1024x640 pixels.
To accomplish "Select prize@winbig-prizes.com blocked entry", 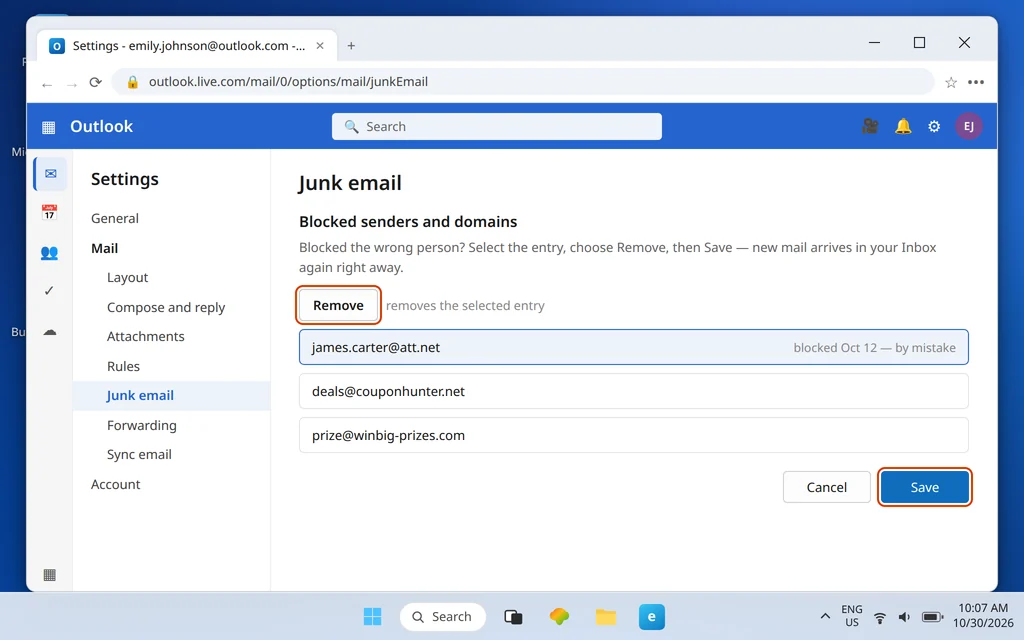I will [x=633, y=435].
